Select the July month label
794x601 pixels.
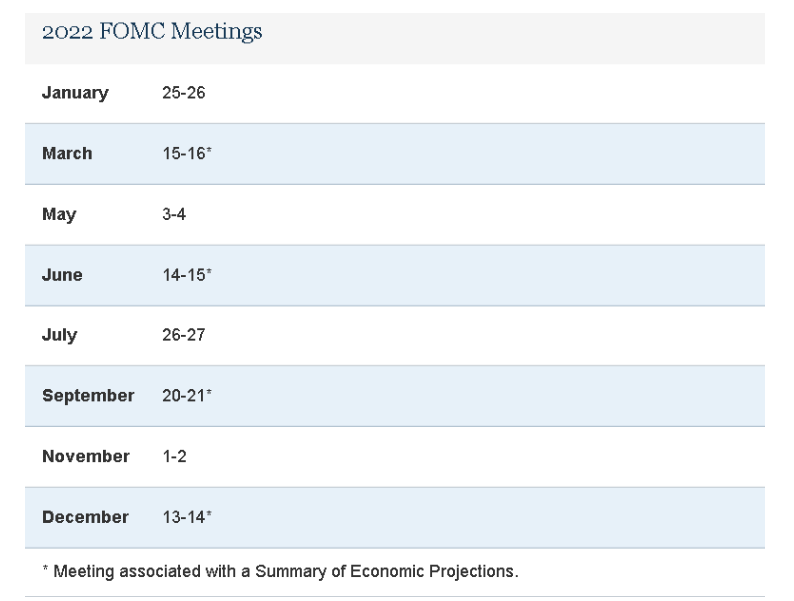60,335
